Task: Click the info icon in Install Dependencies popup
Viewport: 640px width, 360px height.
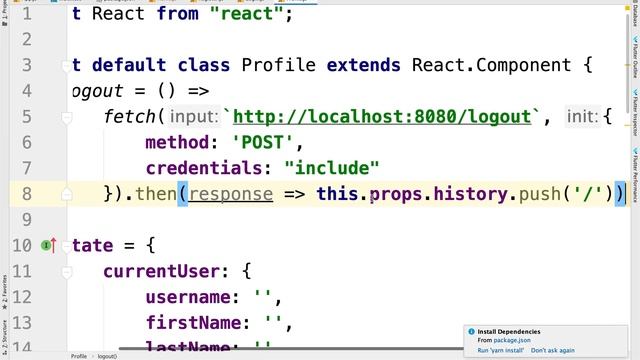Action: pyautogui.click(x=471, y=331)
